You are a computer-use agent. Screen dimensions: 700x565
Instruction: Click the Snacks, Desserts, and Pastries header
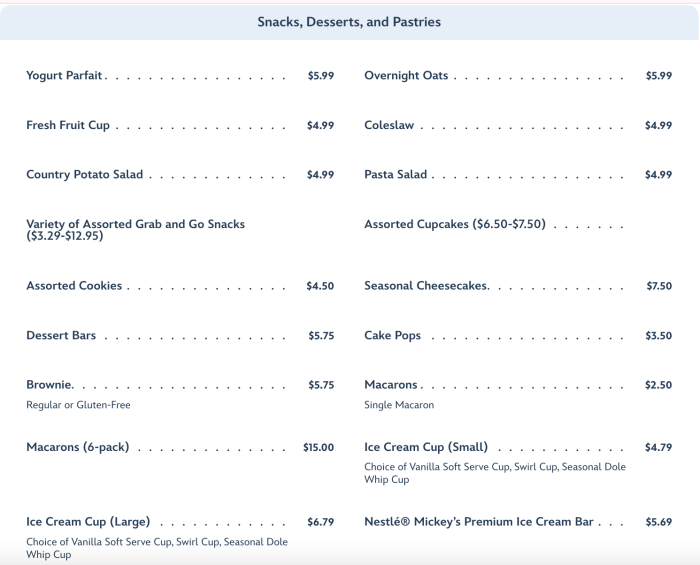coord(349,22)
